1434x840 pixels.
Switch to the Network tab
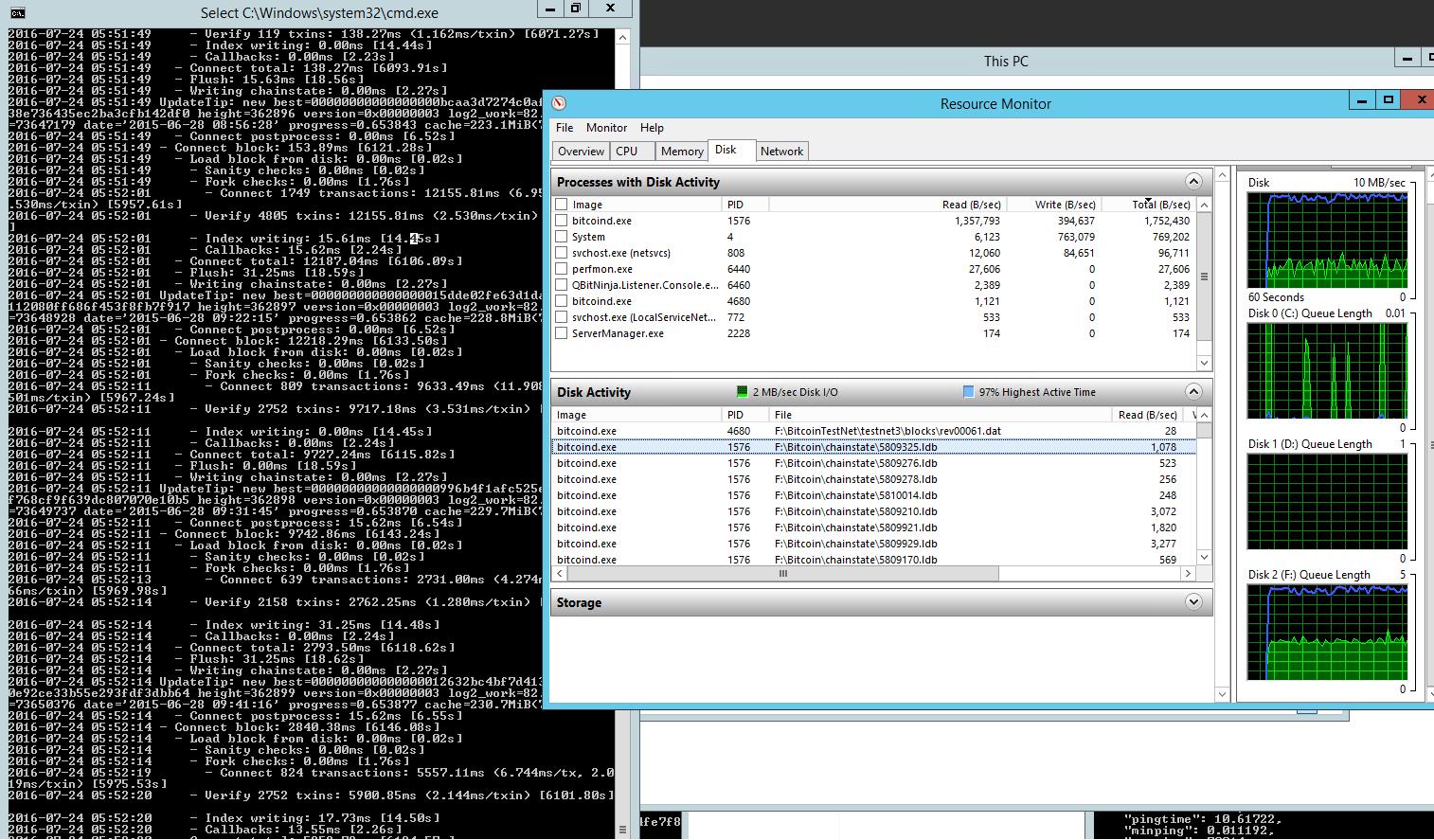[781, 152]
